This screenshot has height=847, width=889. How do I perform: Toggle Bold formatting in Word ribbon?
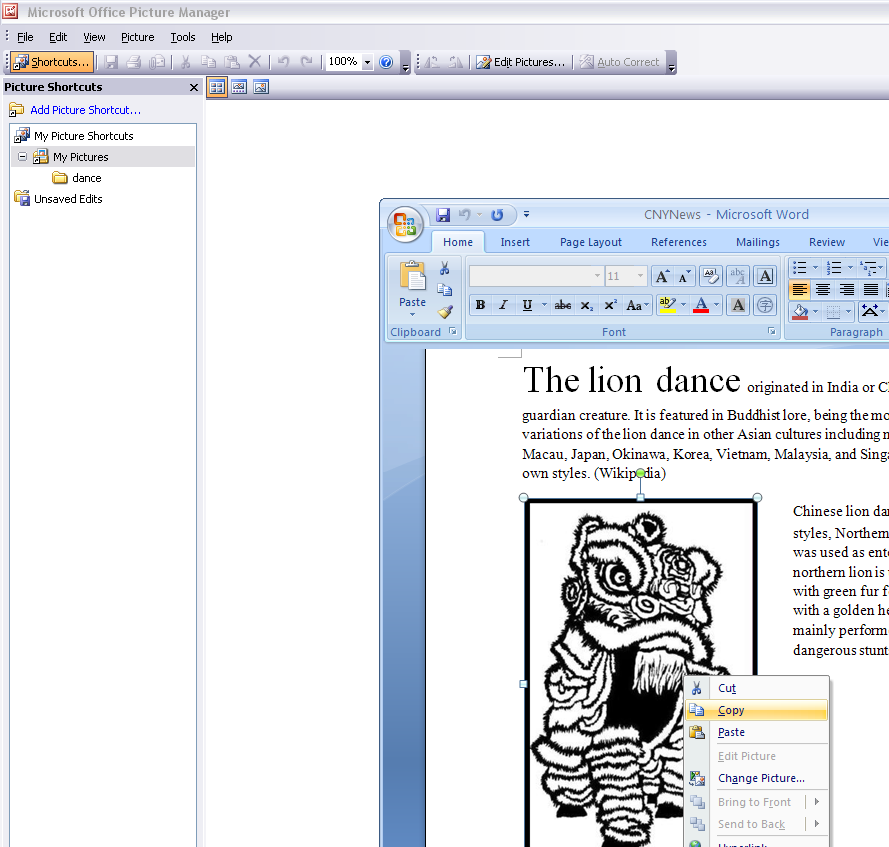(x=480, y=305)
